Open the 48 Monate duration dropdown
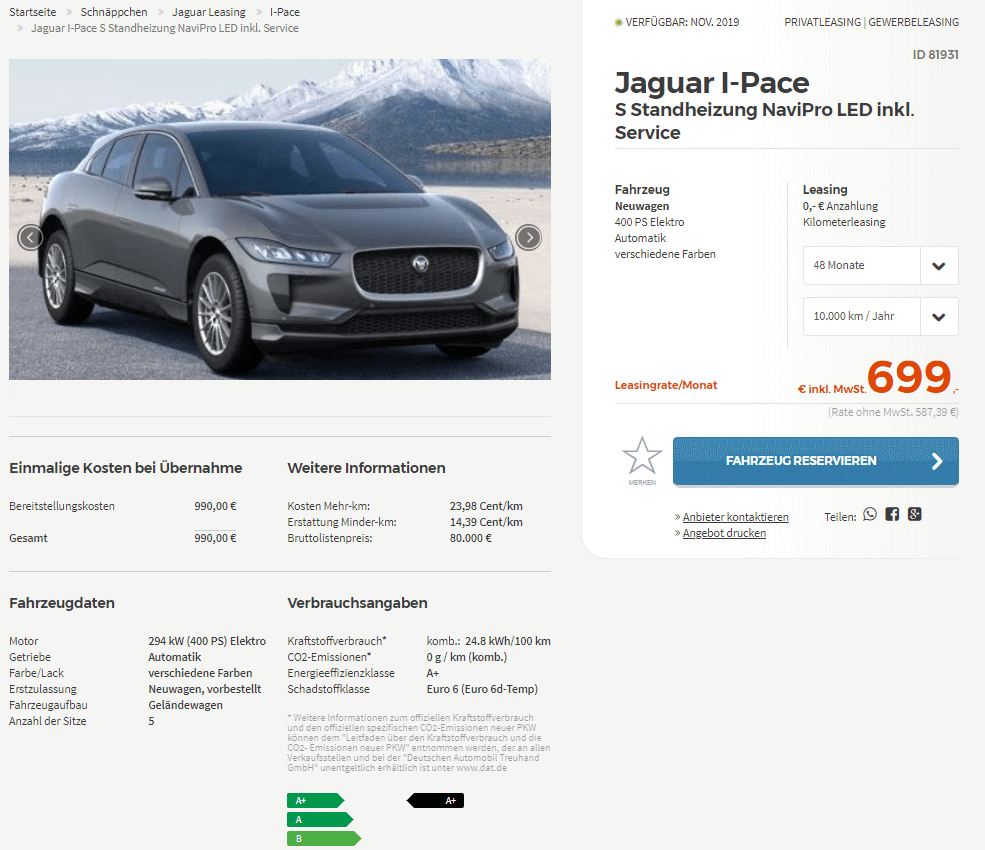The width and height of the screenshot is (985, 850). [x=880, y=265]
